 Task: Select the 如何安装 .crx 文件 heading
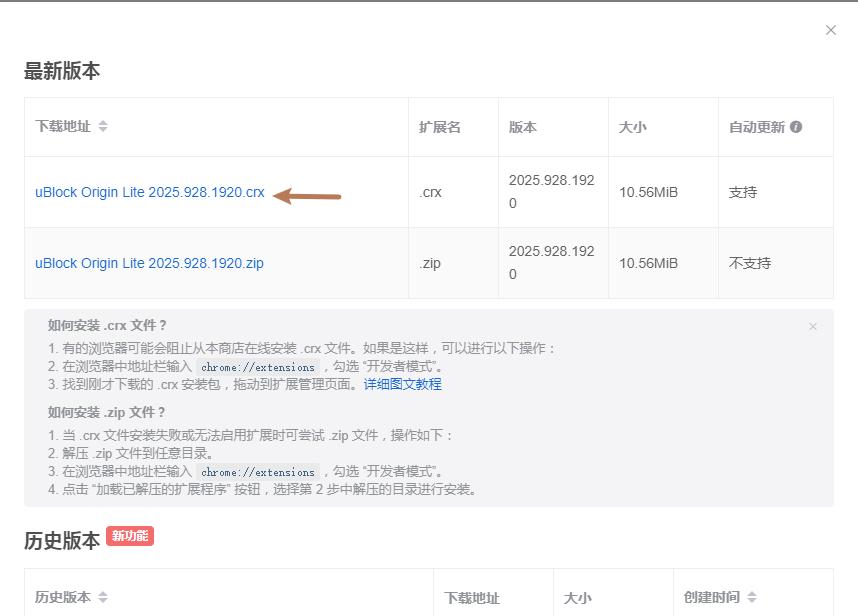(x=107, y=326)
